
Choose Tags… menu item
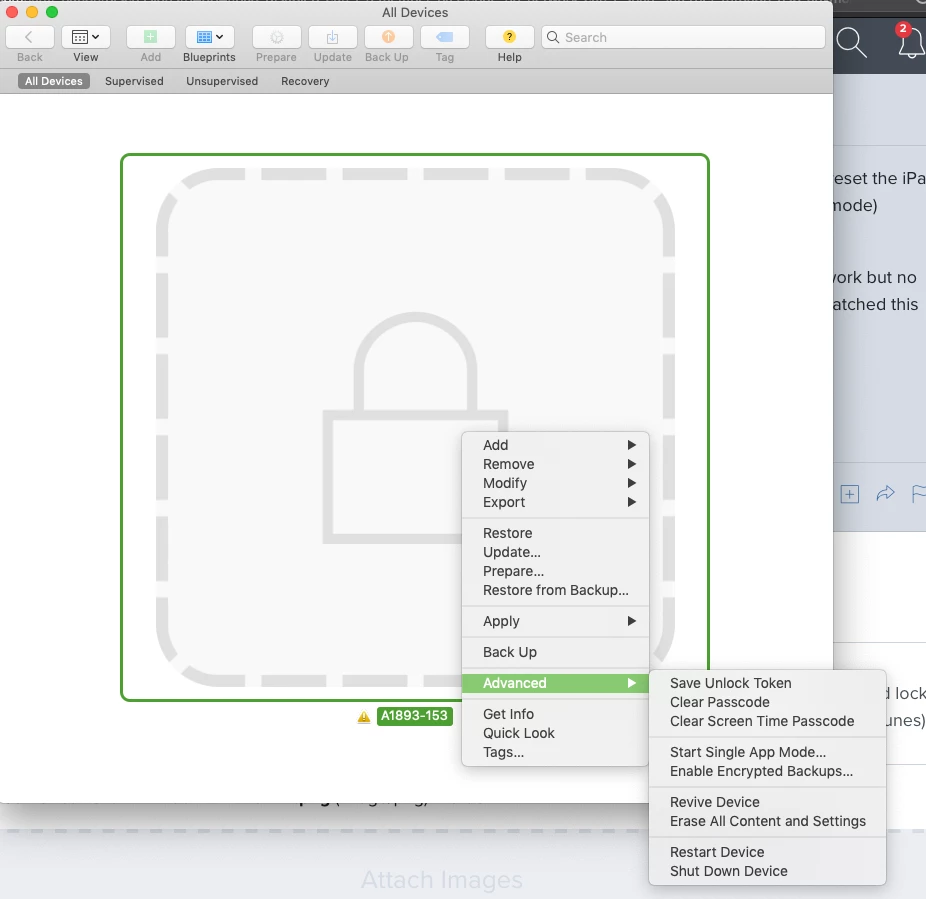click(555, 752)
